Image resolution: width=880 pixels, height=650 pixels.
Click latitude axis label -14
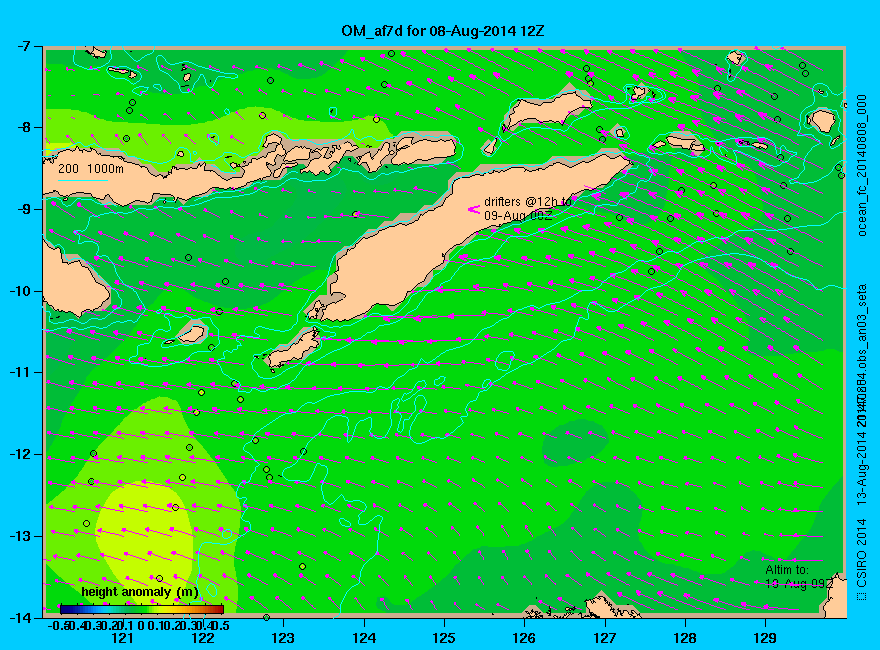tap(19, 617)
